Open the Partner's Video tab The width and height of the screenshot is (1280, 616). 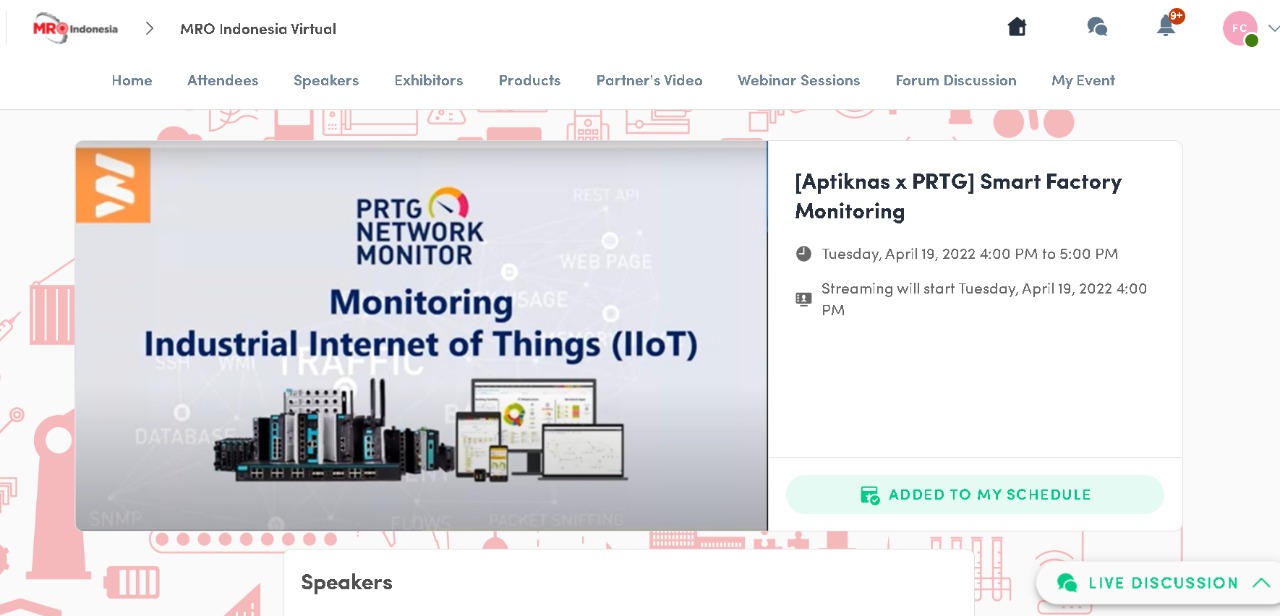(x=649, y=80)
